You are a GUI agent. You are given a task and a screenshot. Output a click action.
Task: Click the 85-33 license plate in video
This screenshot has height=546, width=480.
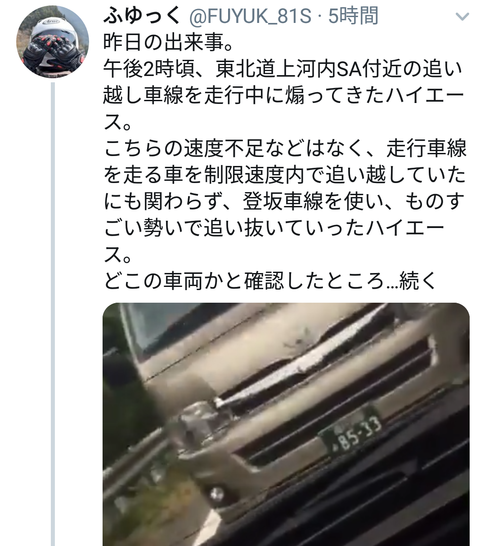[x=351, y=430]
